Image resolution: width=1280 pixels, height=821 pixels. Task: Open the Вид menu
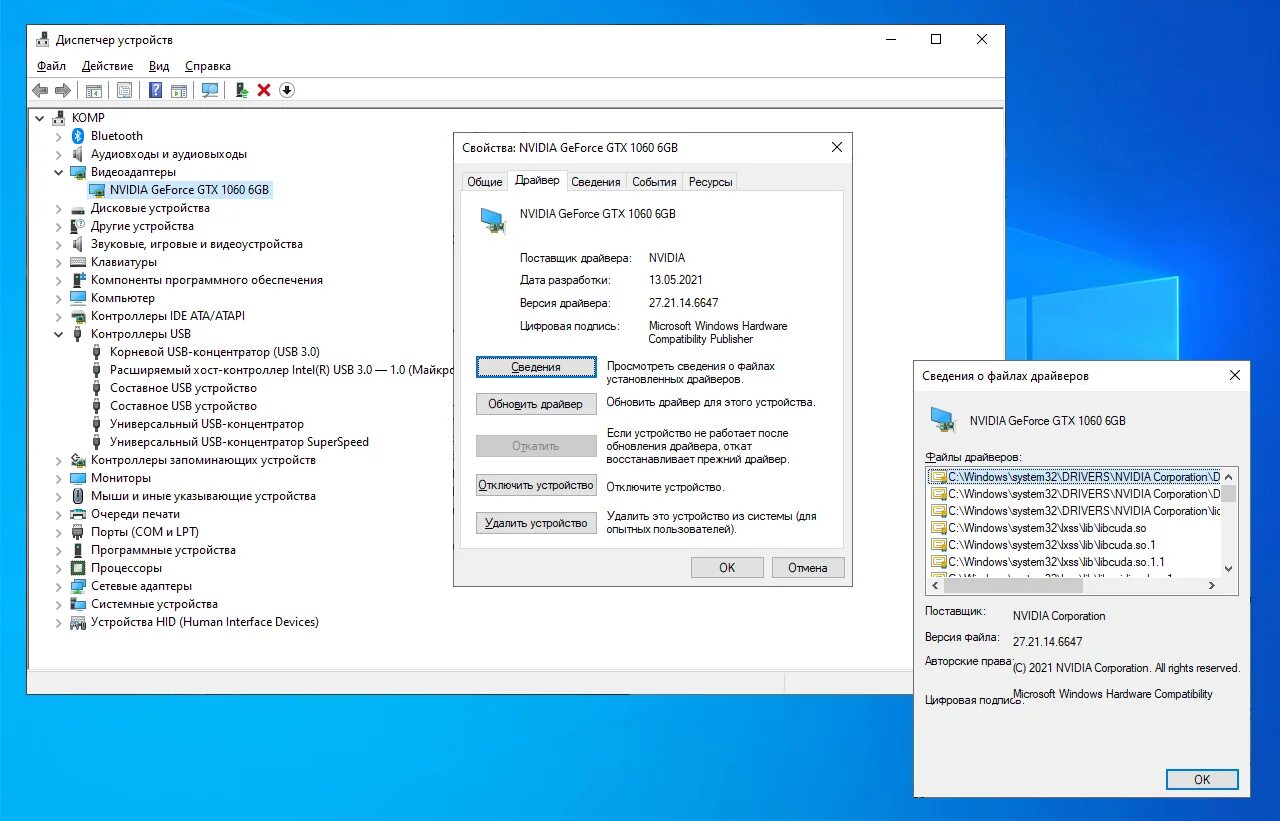[159, 66]
